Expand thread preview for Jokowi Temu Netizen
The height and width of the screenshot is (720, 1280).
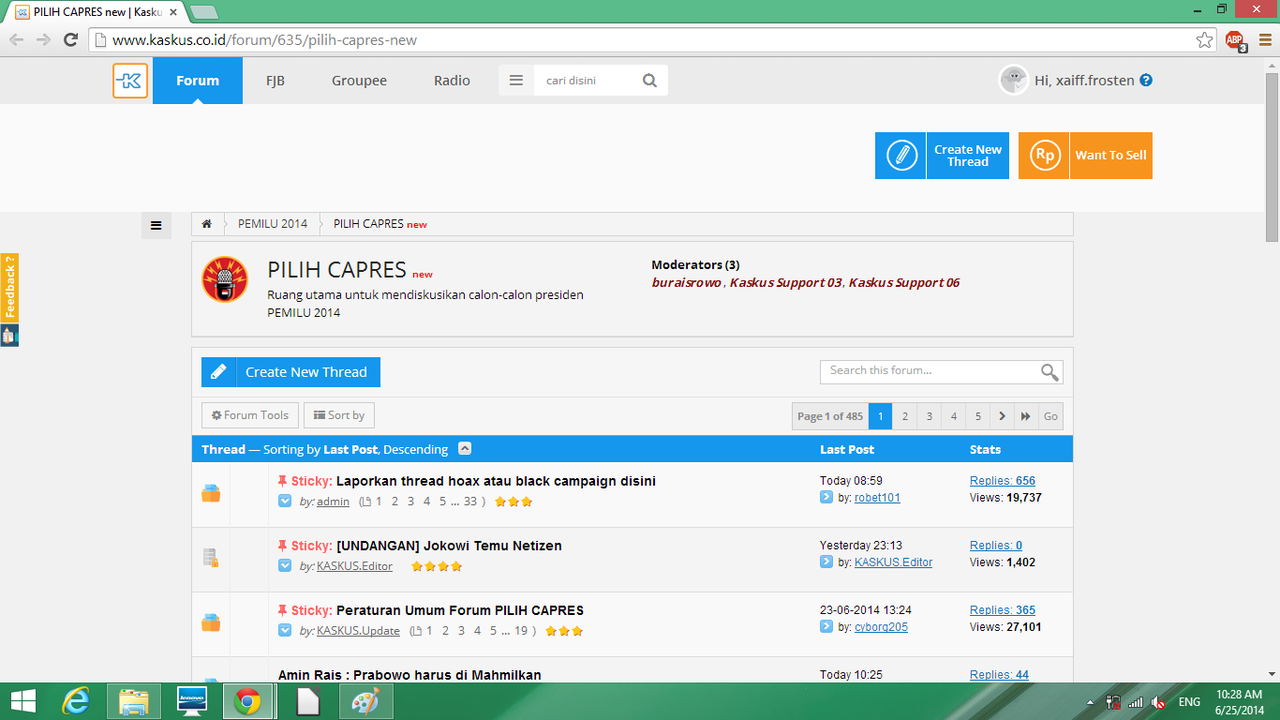(285, 566)
